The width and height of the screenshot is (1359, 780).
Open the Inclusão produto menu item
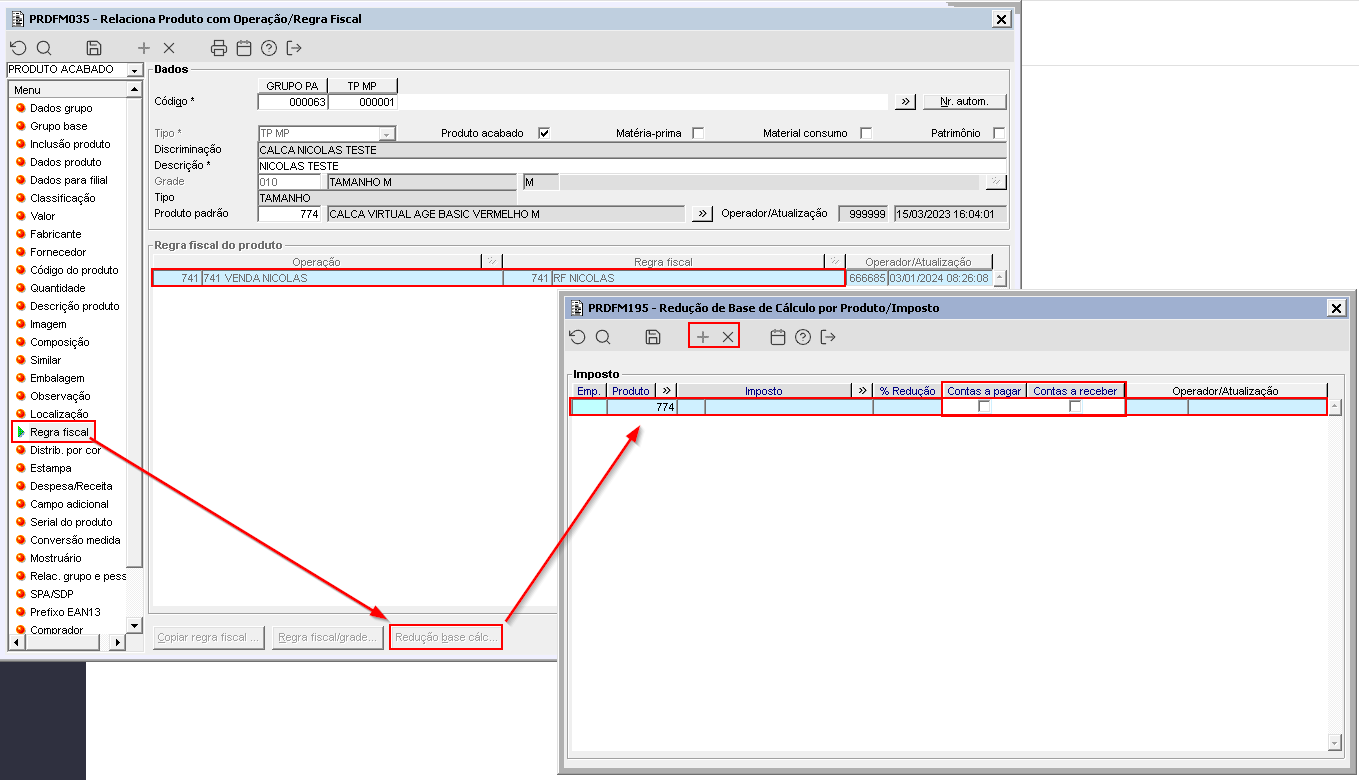(70, 144)
